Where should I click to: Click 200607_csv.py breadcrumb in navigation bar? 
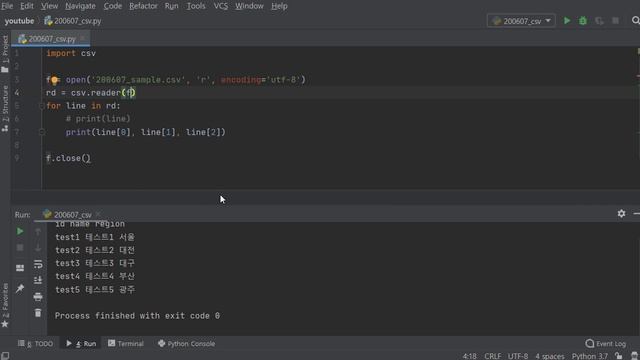pos(73,21)
